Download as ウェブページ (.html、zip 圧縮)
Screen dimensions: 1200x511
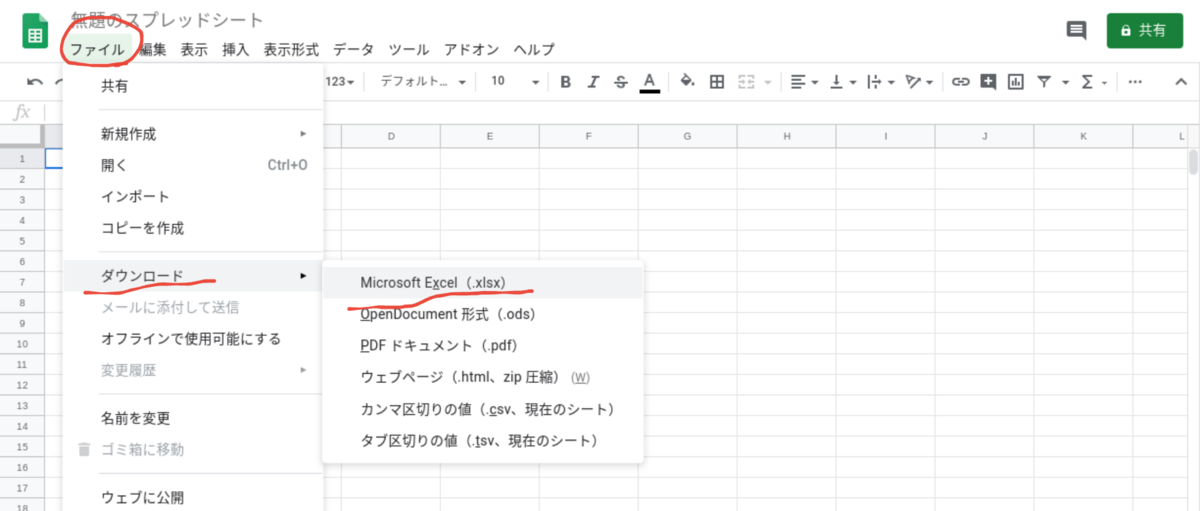pyautogui.click(x=483, y=377)
